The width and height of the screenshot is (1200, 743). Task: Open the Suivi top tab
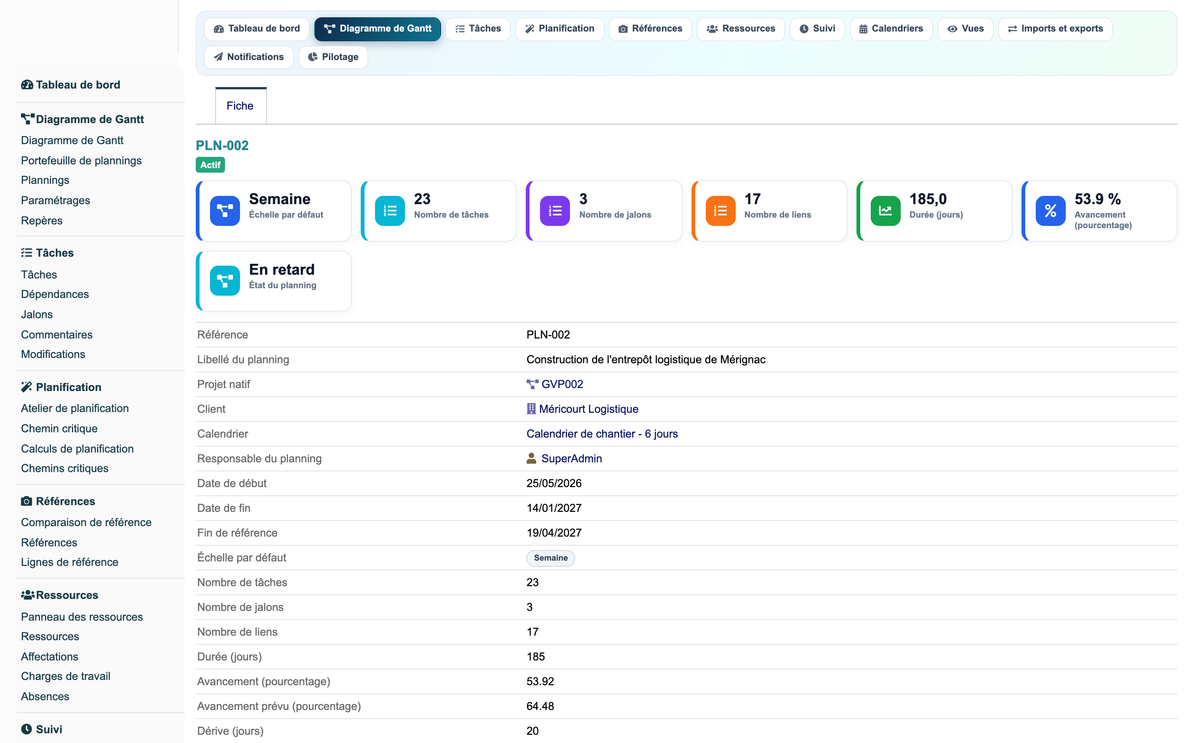click(x=817, y=29)
